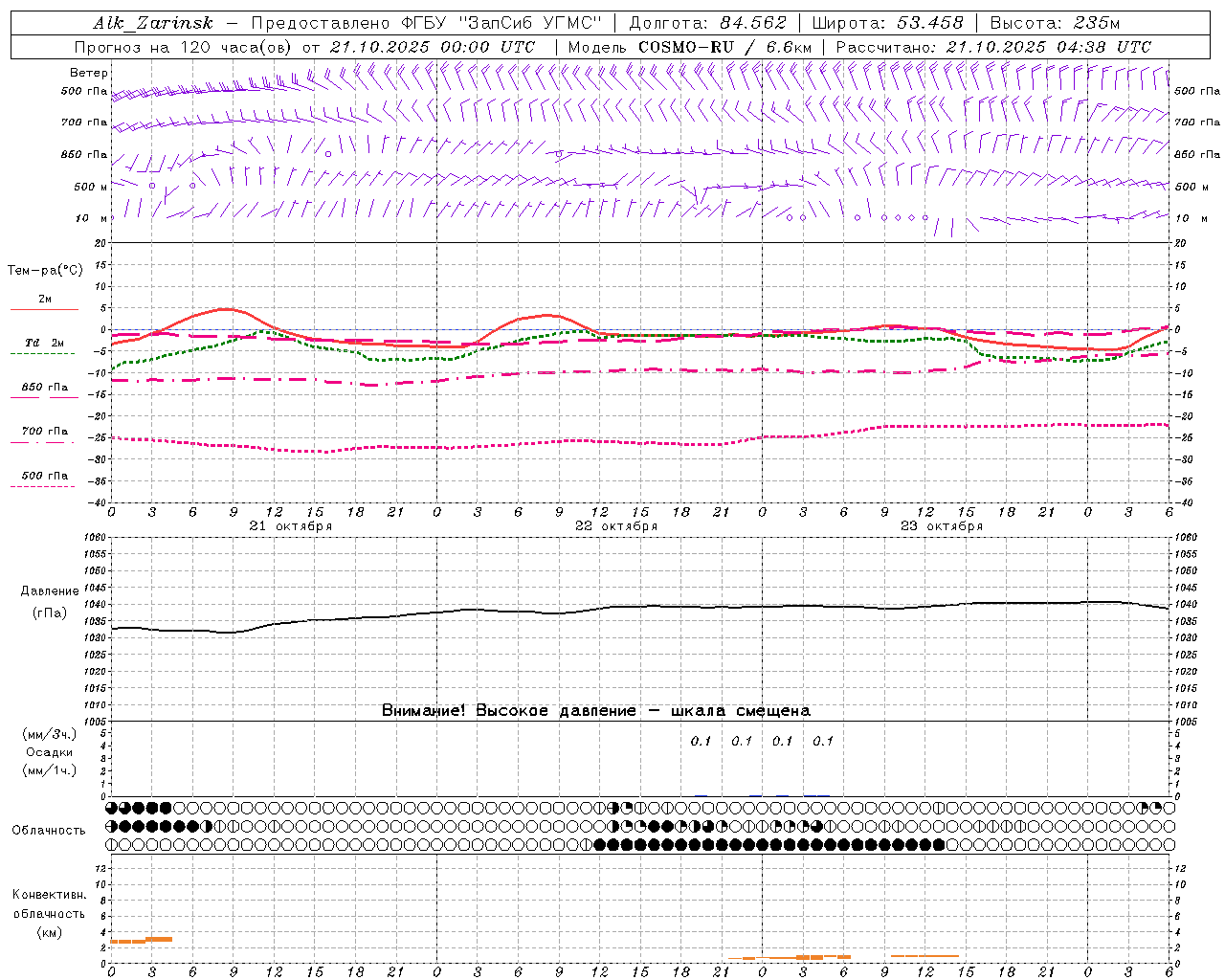
Task: Click the solid red line sample under '2м'
Action: pos(44,309)
